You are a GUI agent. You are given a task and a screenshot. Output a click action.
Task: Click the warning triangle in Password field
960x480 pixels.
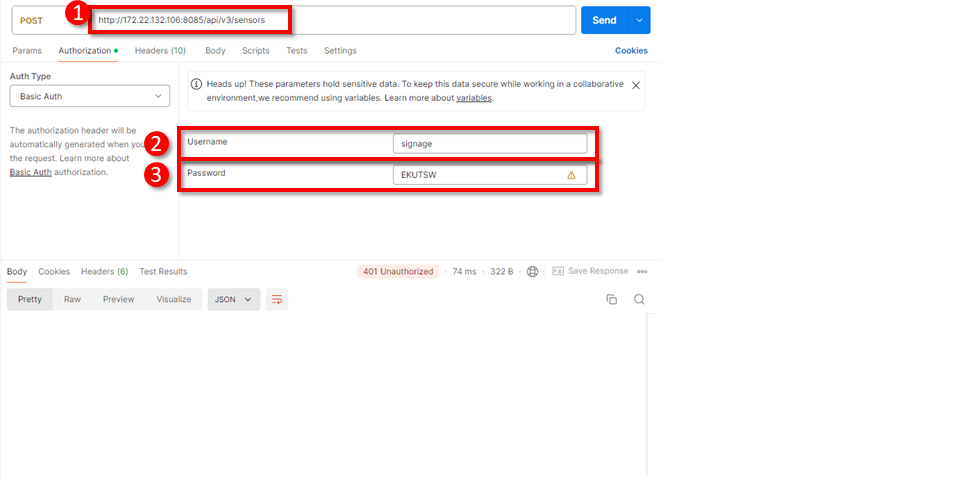[x=571, y=175]
